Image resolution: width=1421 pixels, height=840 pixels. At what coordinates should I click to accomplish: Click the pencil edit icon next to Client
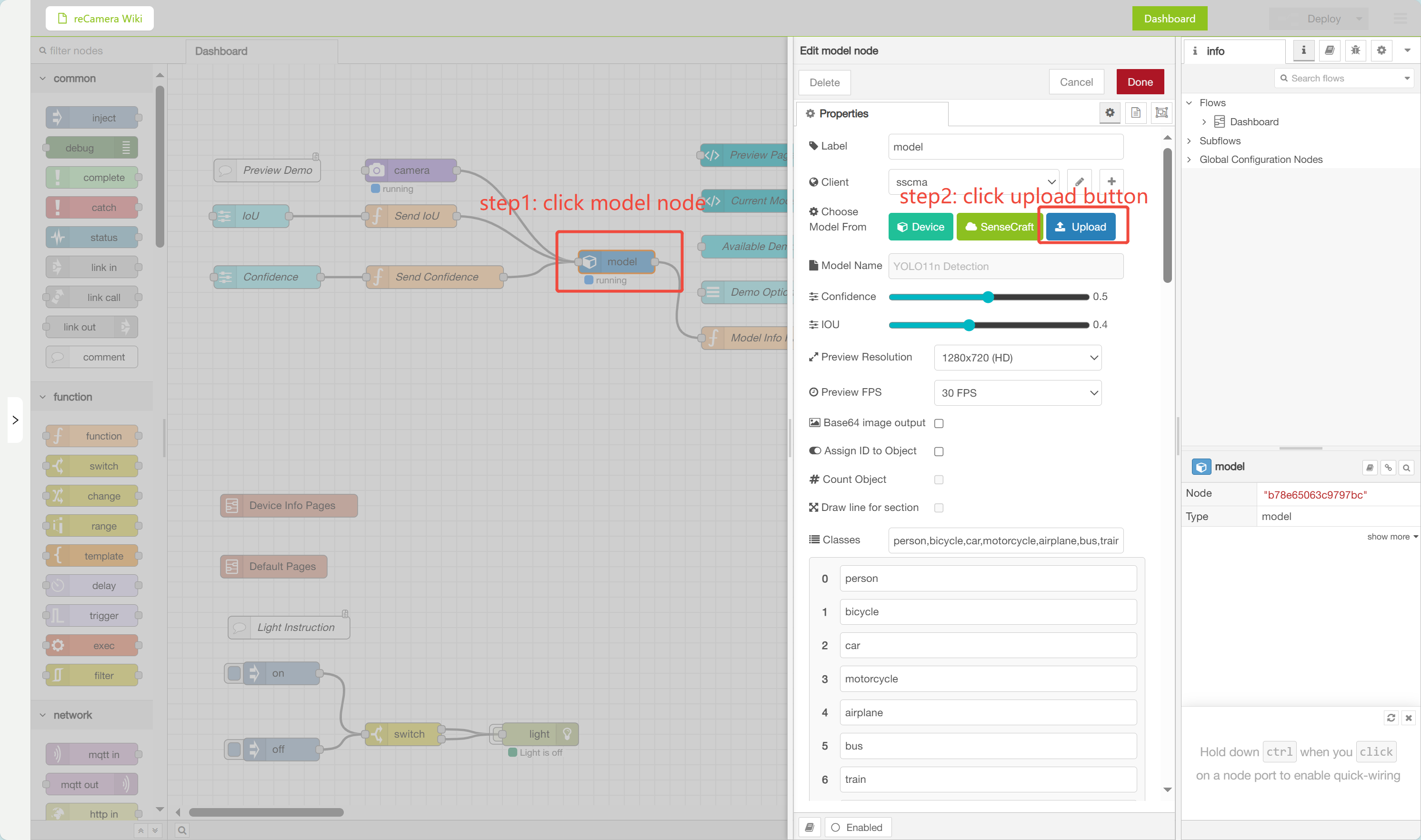coord(1079,182)
